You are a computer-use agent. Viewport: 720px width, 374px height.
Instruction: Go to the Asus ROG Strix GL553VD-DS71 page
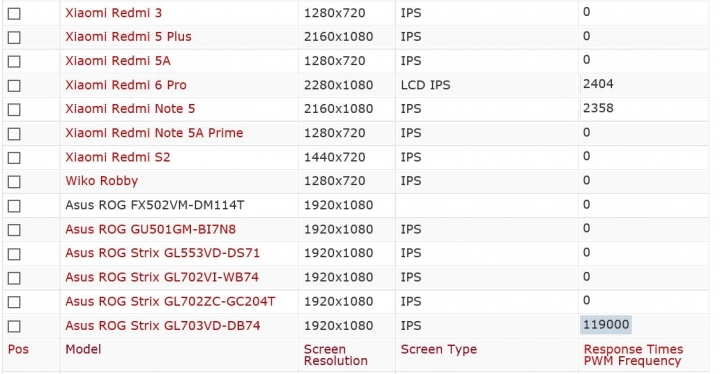162,253
